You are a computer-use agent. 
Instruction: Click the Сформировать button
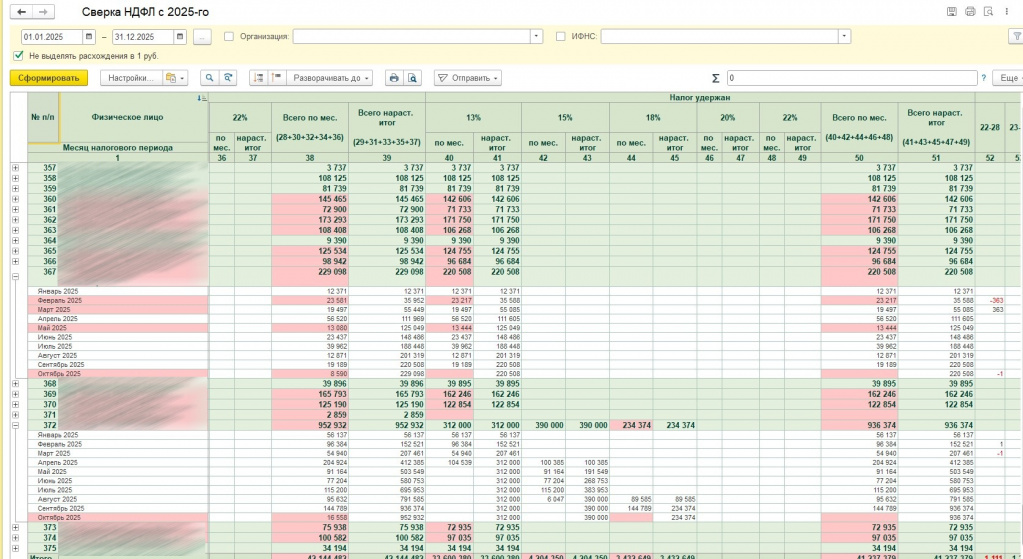[x=49, y=78]
